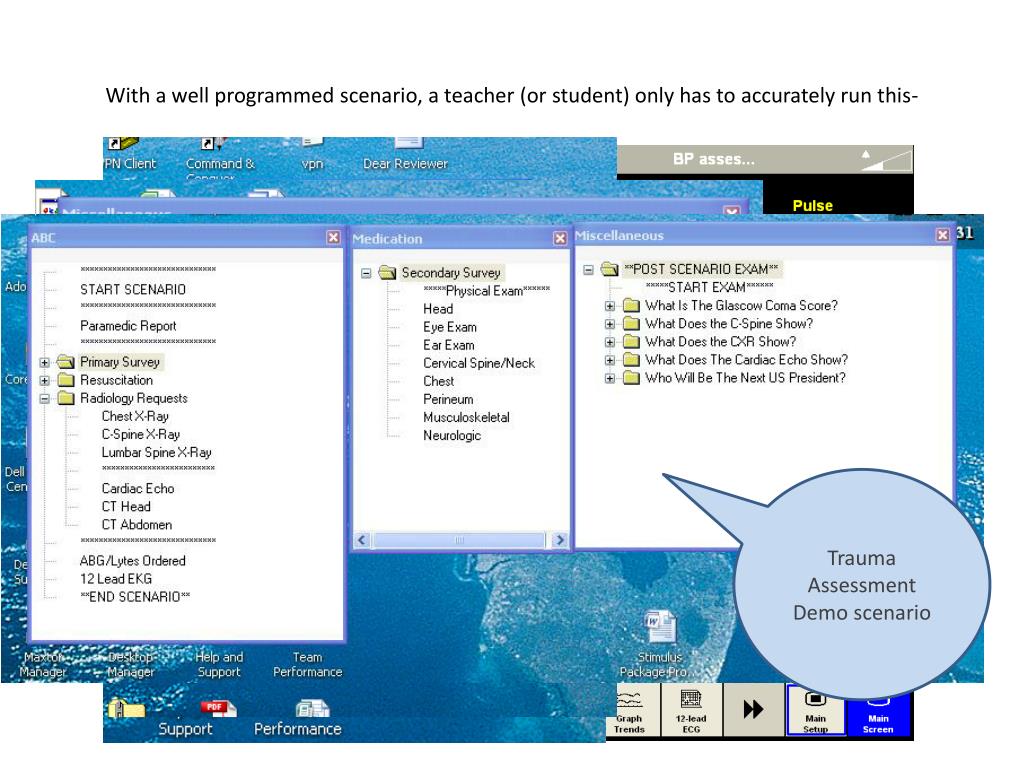Select Chest X-Ray request
Image resolution: width=1024 pixels, height=768 pixels.
pyautogui.click(x=135, y=416)
